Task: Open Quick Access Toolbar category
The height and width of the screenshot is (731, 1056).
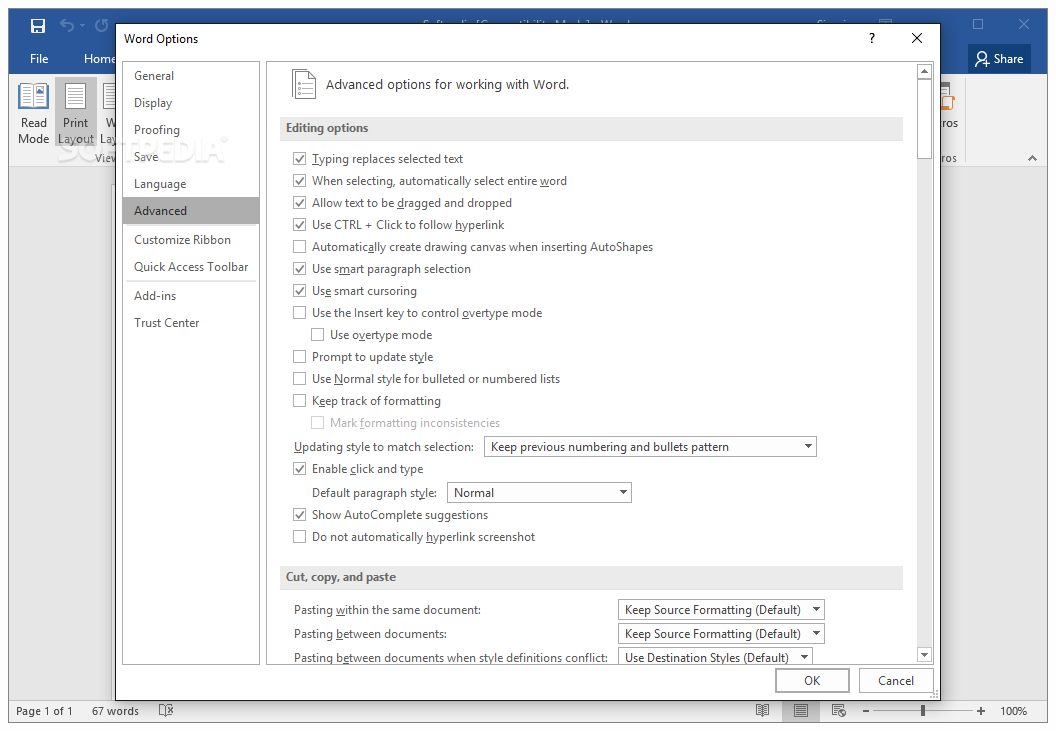Action: 191,267
